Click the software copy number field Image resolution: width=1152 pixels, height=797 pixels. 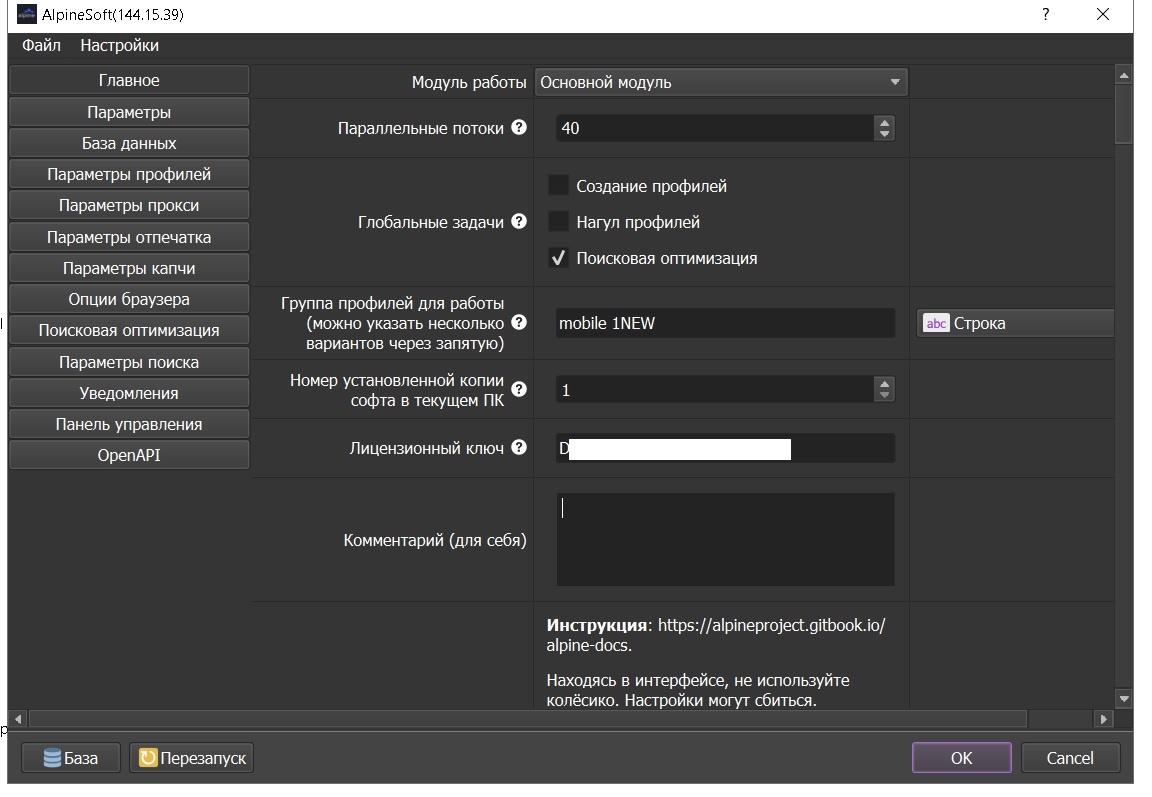click(716, 390)
